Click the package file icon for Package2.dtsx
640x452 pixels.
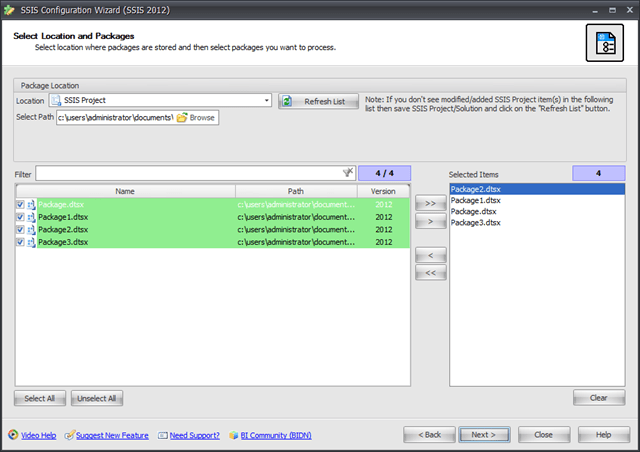click(x=31, y=230)
